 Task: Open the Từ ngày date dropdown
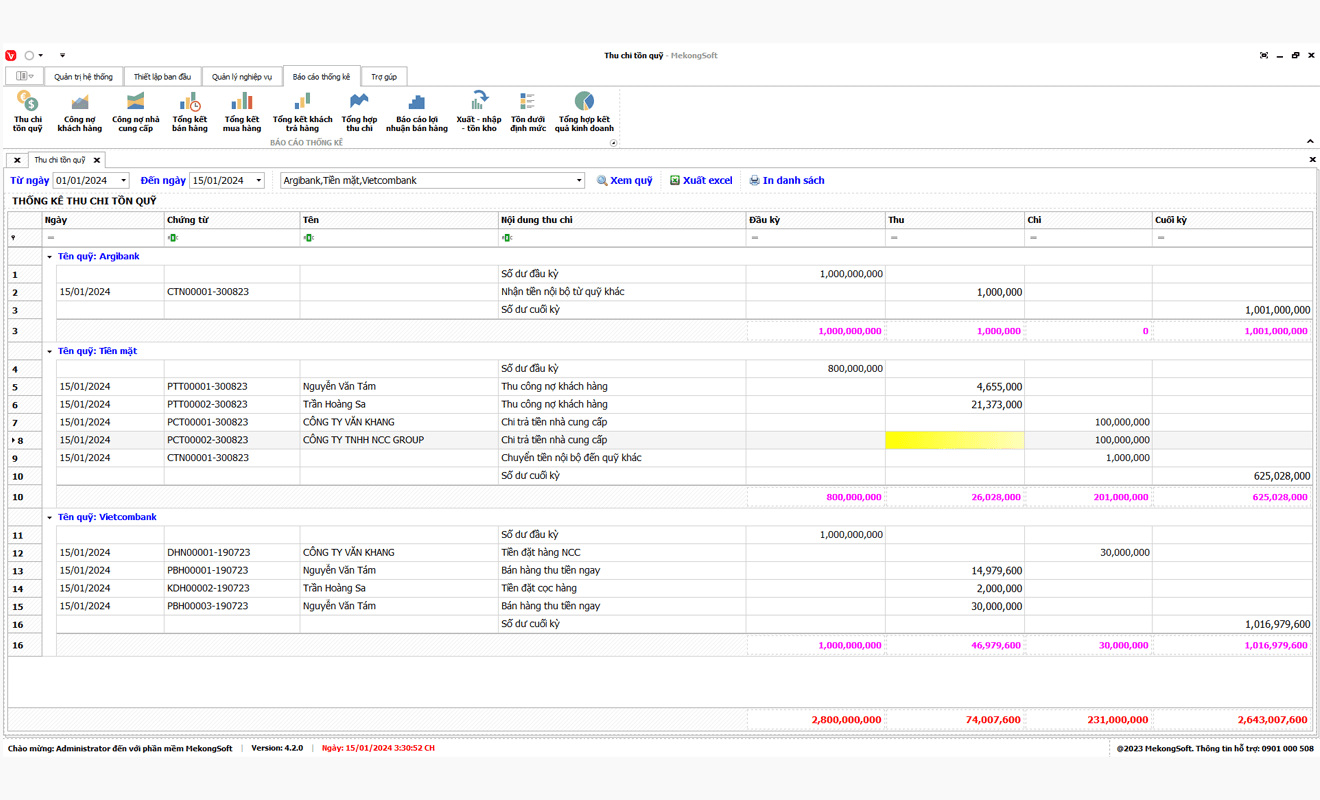click(x=123, y=181)
